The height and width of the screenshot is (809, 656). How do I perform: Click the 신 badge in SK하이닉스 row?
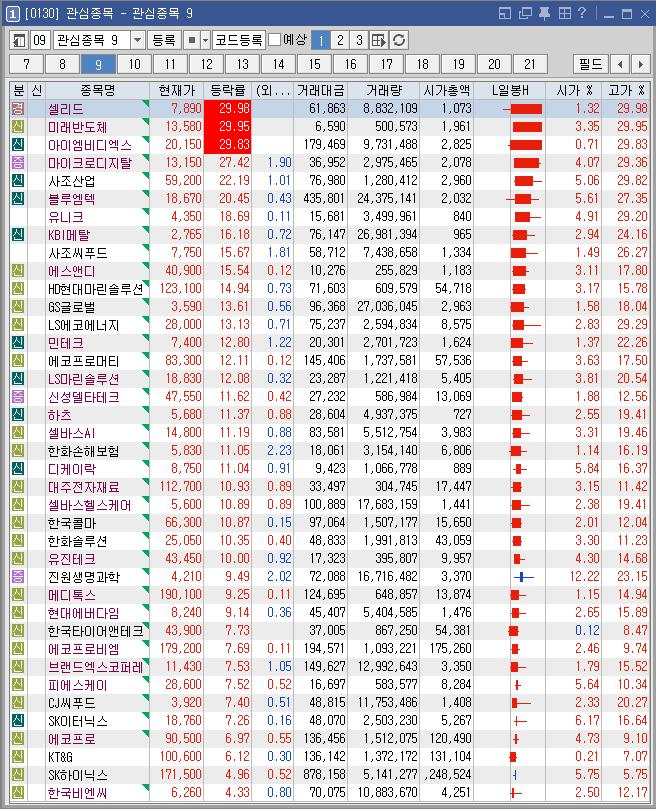point(18,774)
